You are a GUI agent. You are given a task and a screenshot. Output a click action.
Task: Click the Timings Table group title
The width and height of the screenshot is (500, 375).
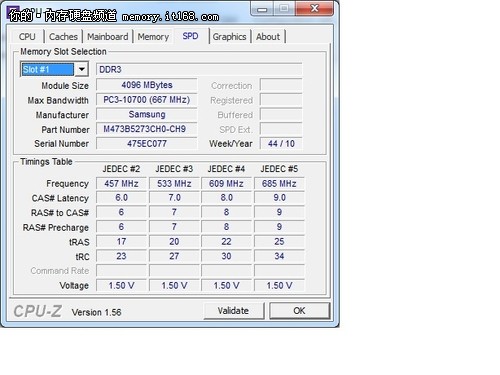tap(46, 162)
